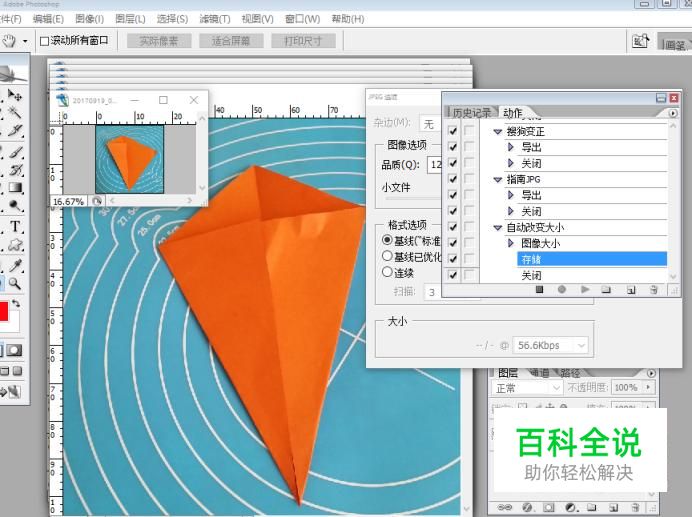Expand the 图像大小 step details
This screenshot has width=692, height=517.
[x=511, y=243]
